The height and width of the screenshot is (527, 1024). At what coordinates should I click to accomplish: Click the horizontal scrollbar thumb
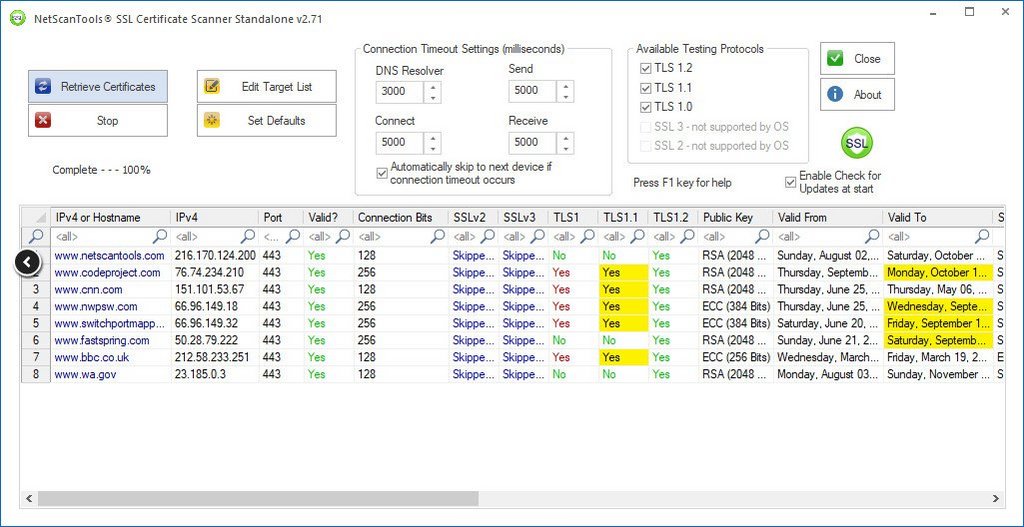pyautogui.click(x=258, y=498)
